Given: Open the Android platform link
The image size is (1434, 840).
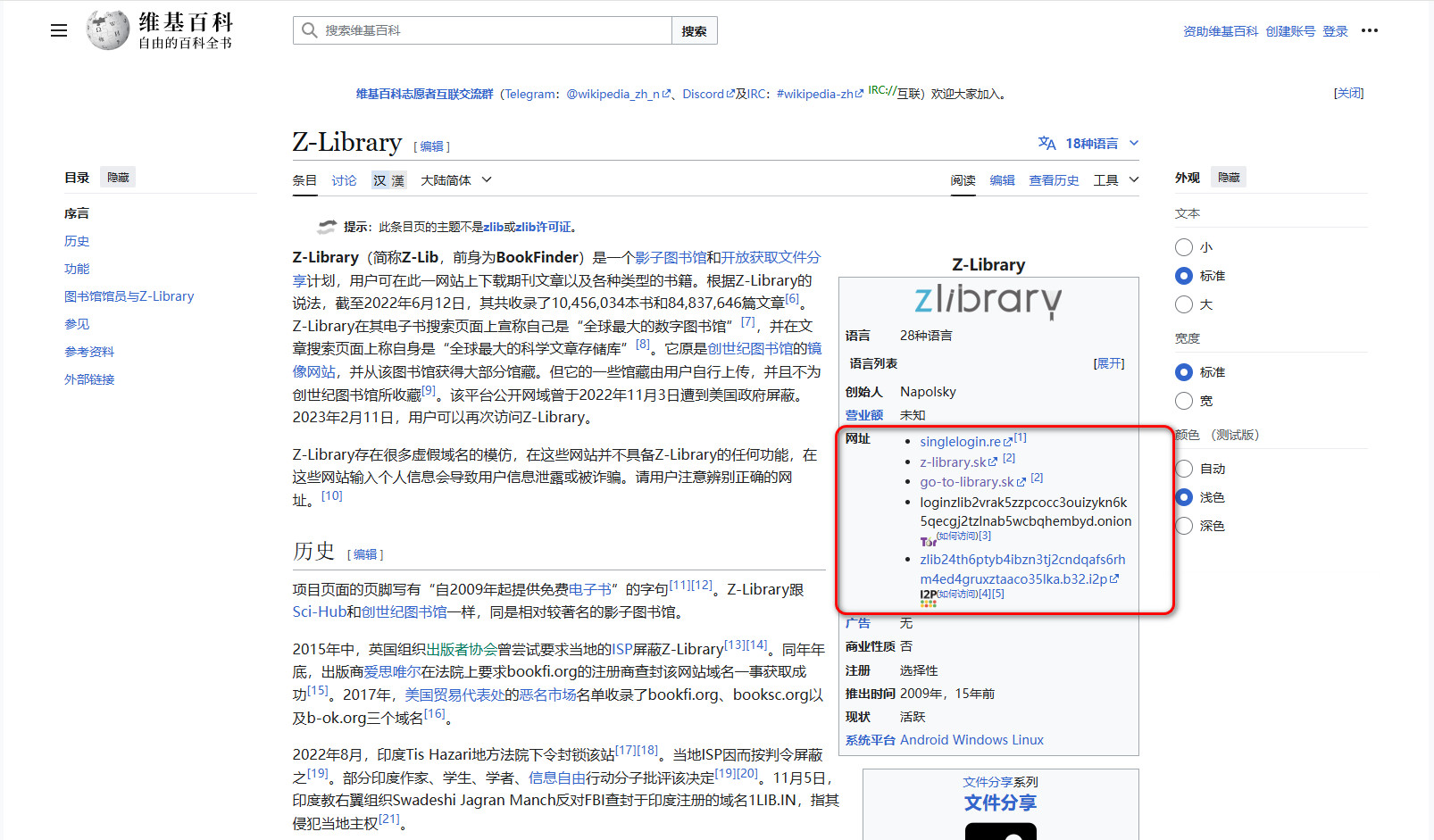Looking at the screenshot, I should (924, 740).
